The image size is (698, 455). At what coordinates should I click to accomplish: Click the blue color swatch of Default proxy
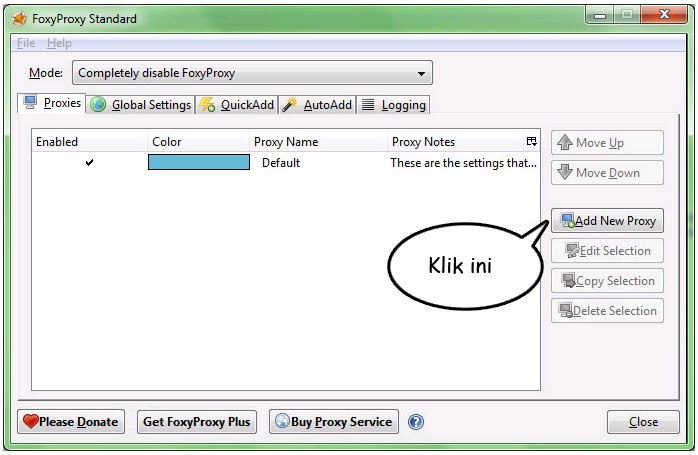tap(199, 162)
